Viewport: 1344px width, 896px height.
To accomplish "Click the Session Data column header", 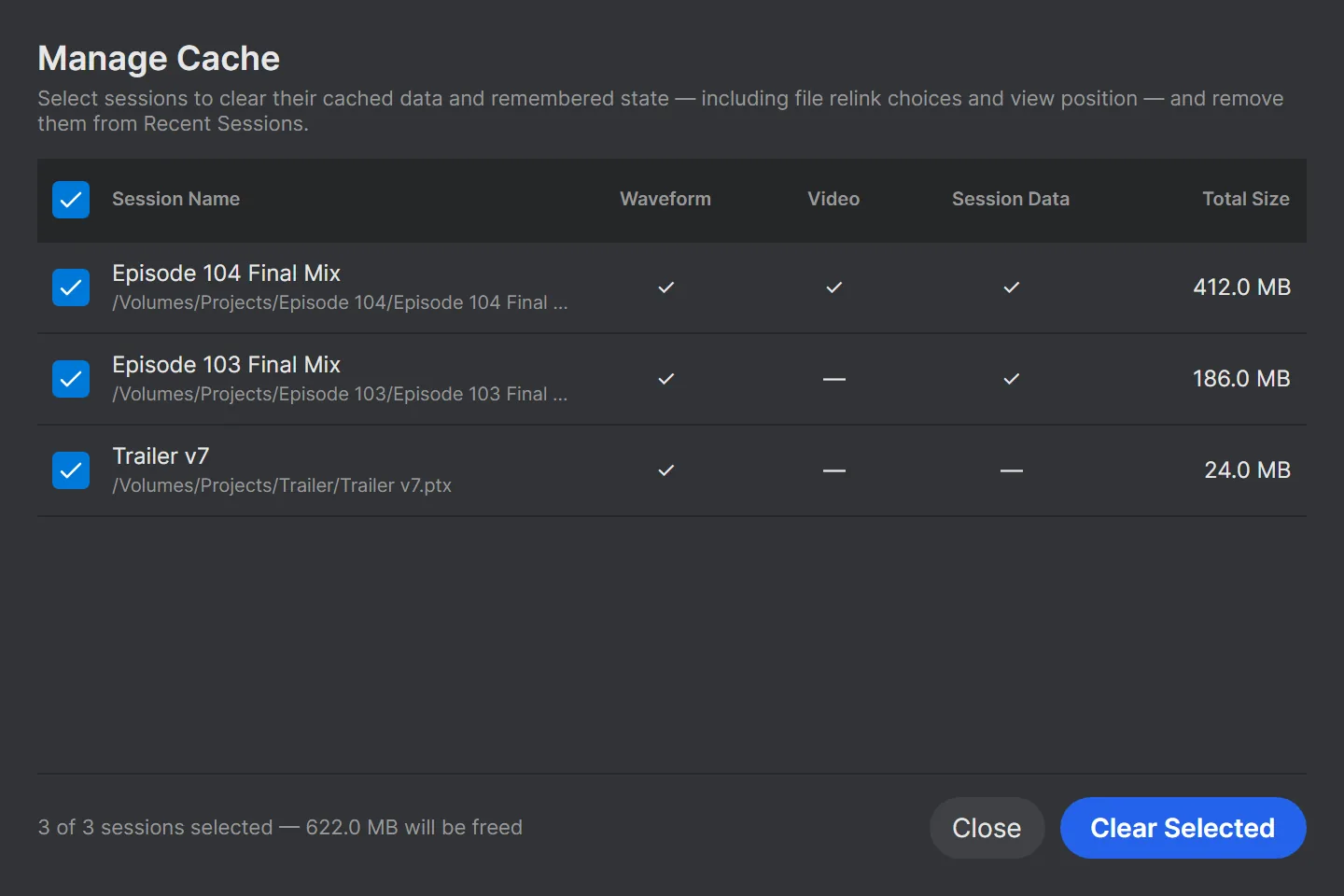I will pos(1011,199).
